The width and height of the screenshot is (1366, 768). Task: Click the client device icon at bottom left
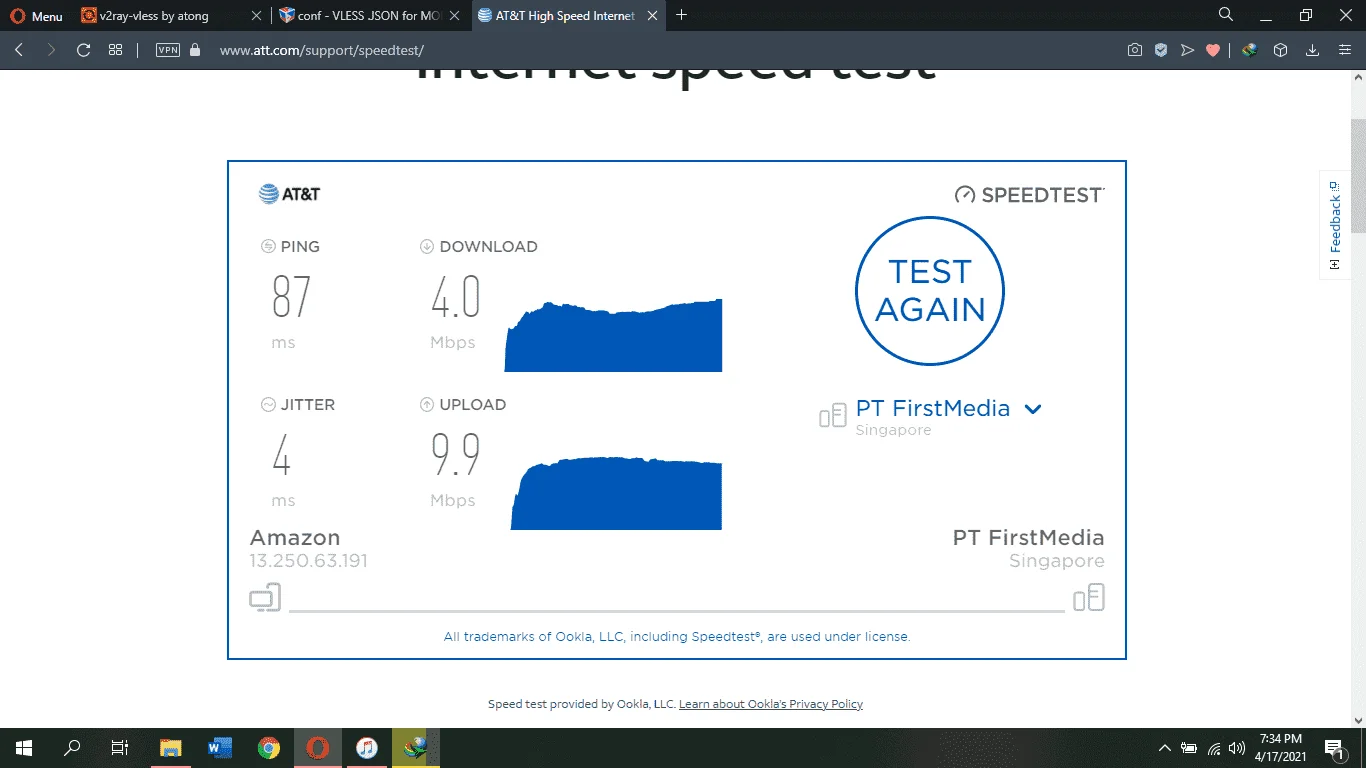[265, 598]
